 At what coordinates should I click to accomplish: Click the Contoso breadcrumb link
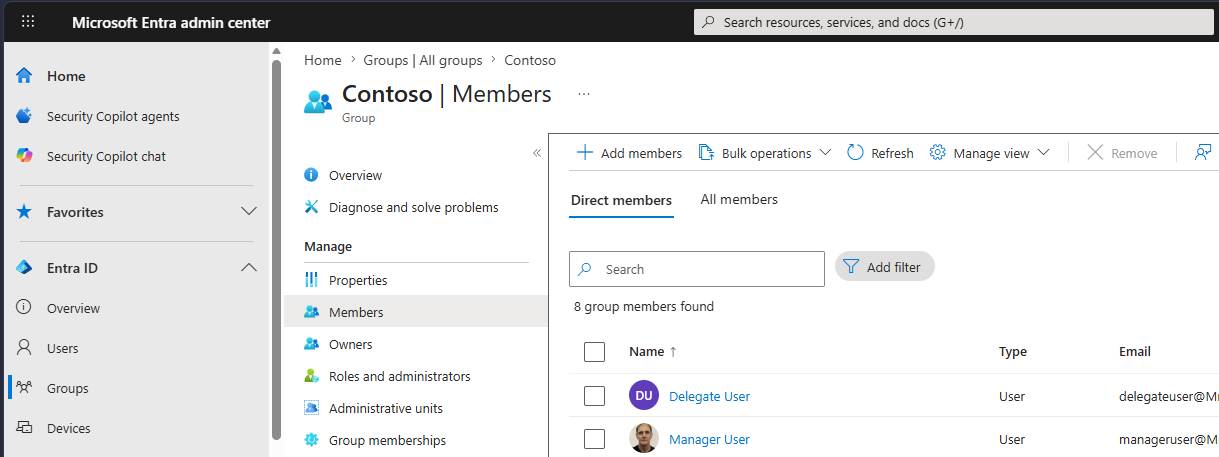coord(530,60)
